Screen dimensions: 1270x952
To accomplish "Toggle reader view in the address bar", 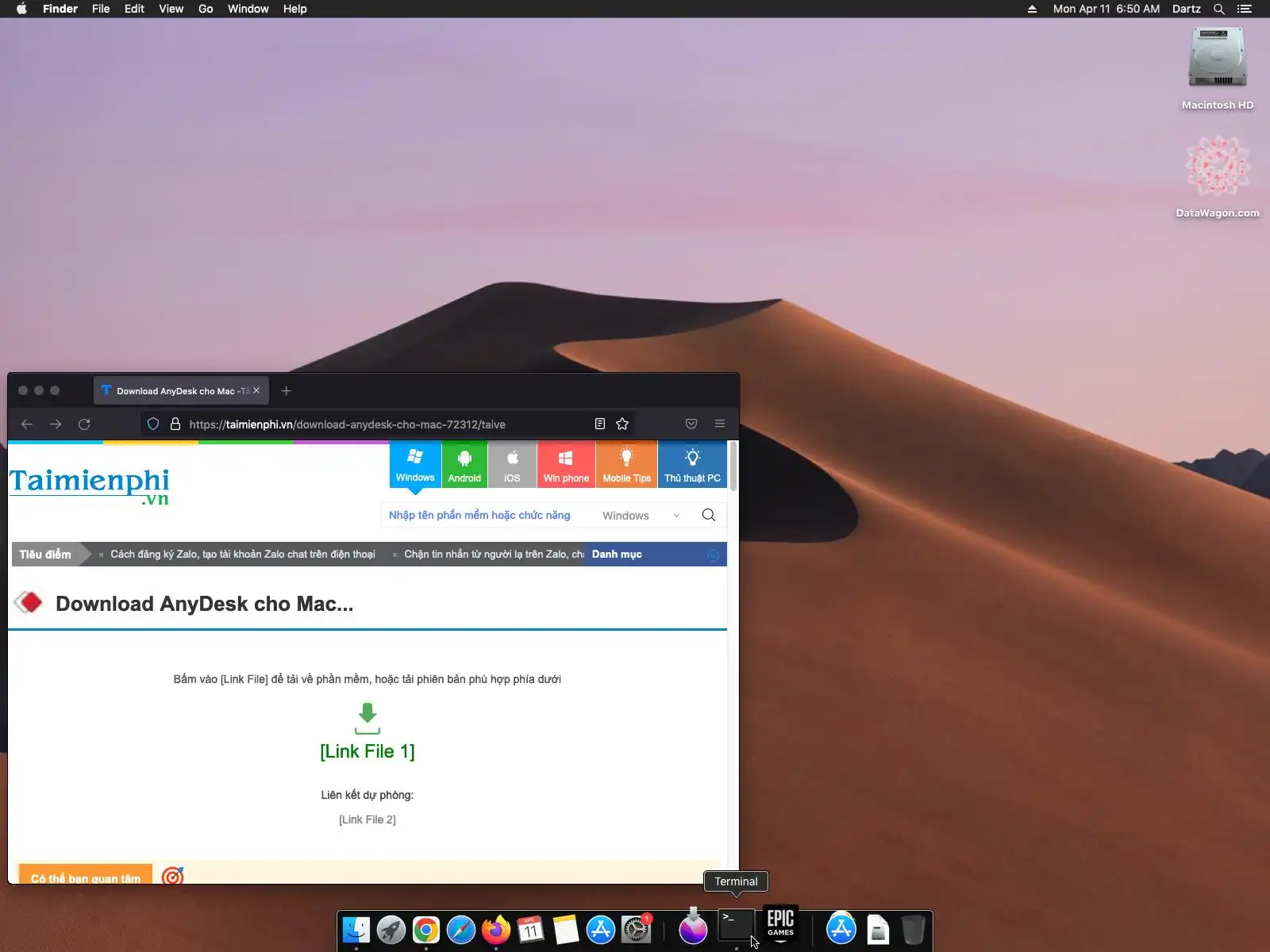I will pyautogui.click(x=600, y=424).
